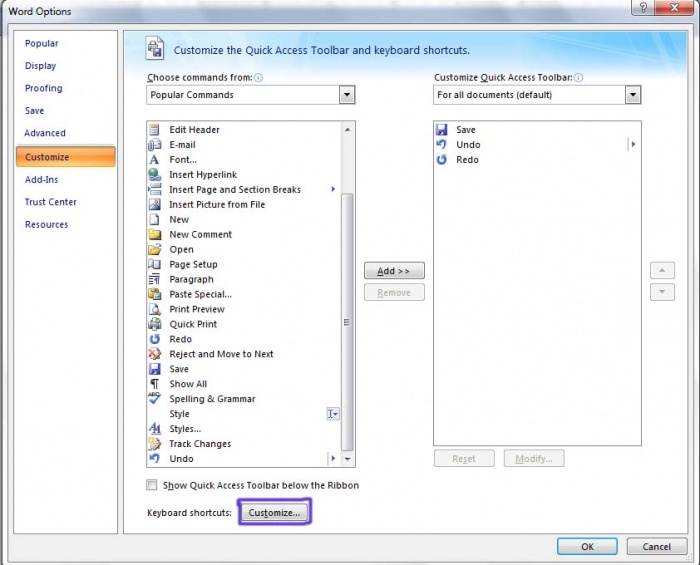Select the Styles command icon
This screenshot has height=565, width=700.
[154, 429]
